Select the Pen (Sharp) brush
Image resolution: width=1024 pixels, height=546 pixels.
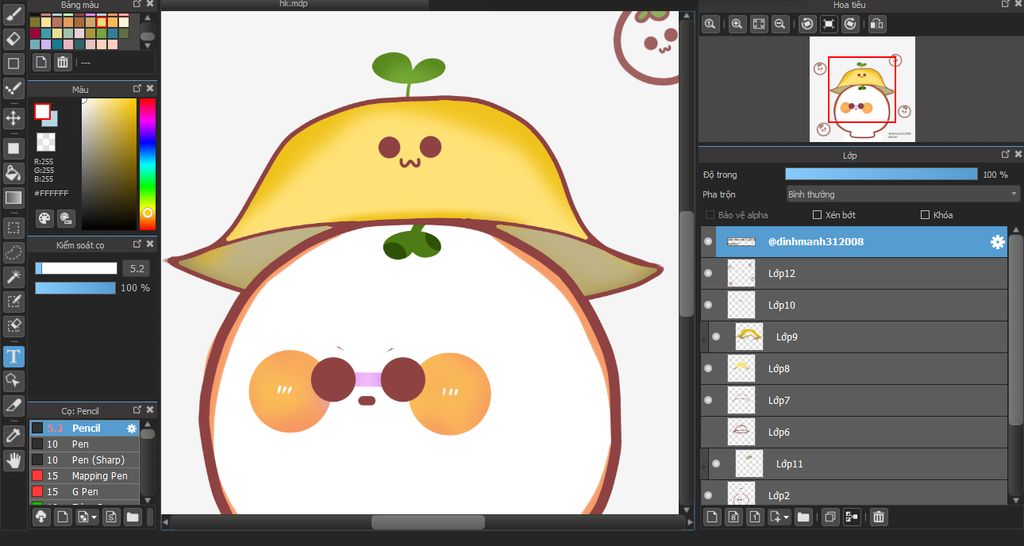(x=84, y=460)
